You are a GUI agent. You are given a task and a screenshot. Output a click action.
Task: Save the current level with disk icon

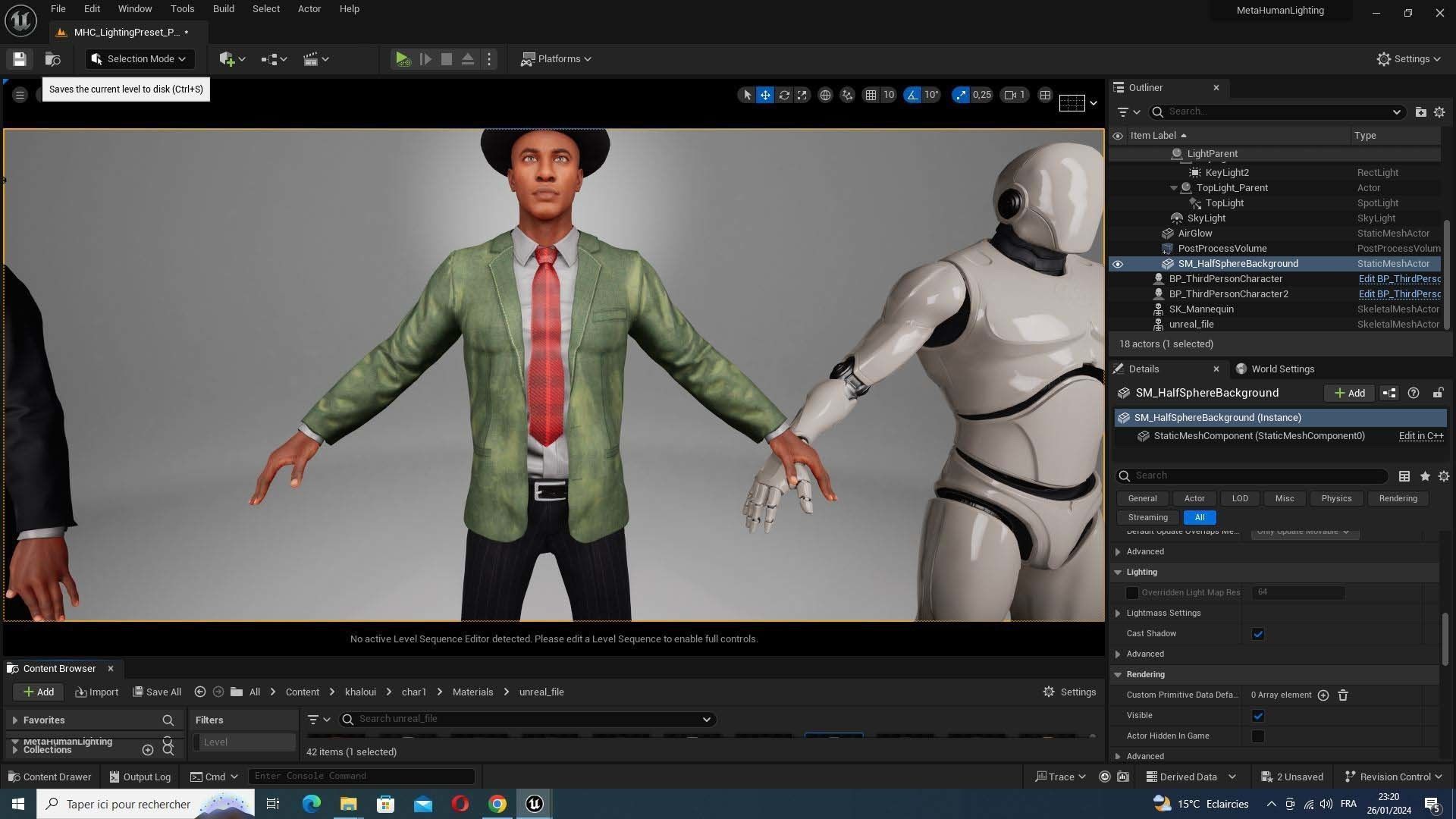coord(20,59)
